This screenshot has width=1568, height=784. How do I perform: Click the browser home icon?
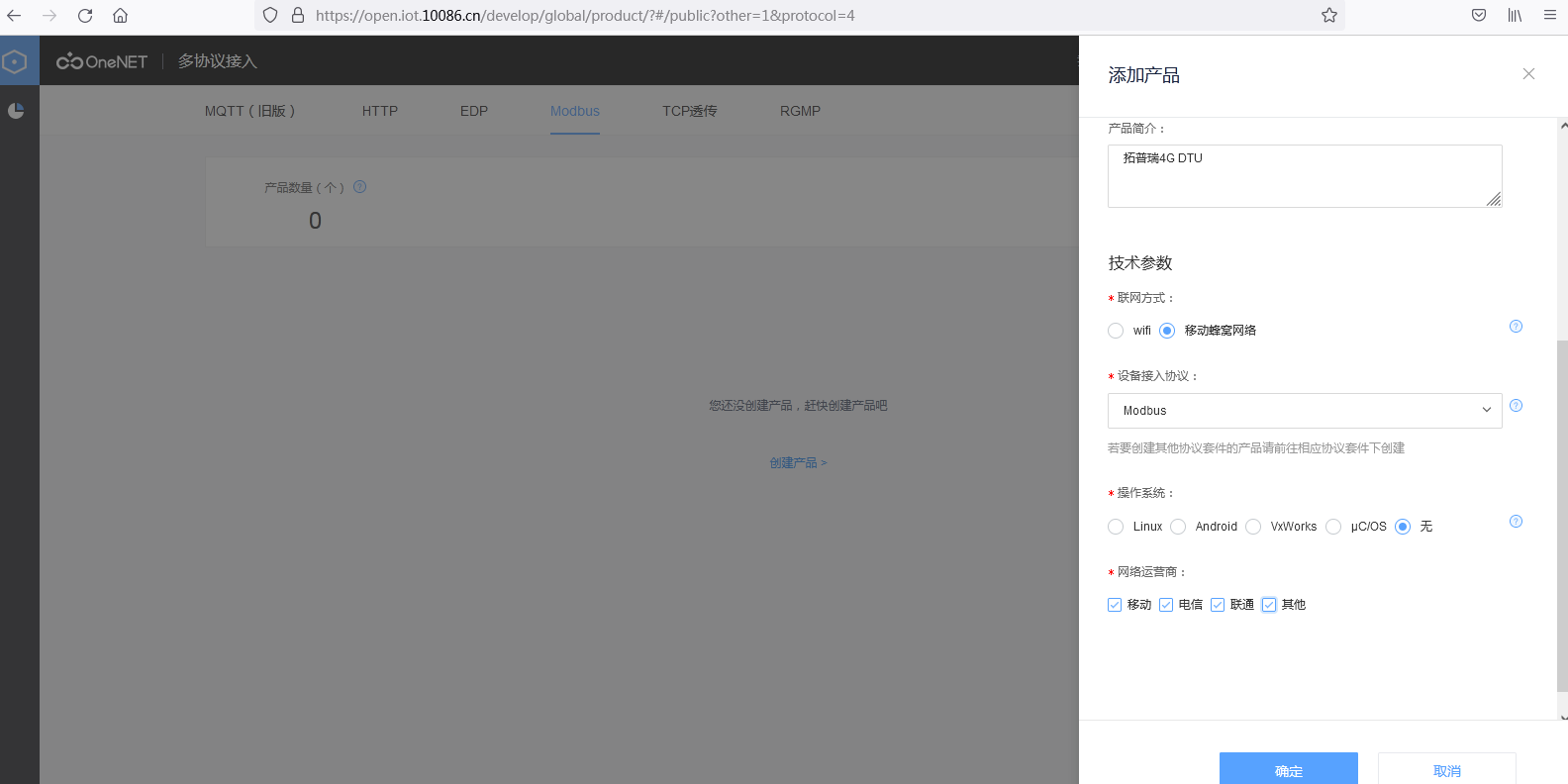(120, 16)
